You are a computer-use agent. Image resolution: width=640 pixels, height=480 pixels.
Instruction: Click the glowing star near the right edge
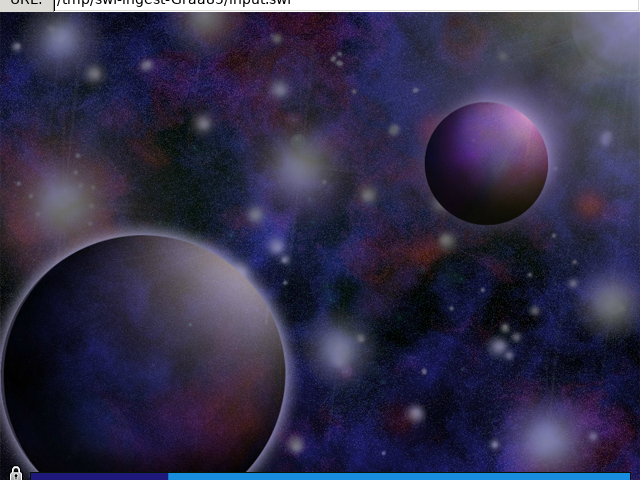click(610, 302)
